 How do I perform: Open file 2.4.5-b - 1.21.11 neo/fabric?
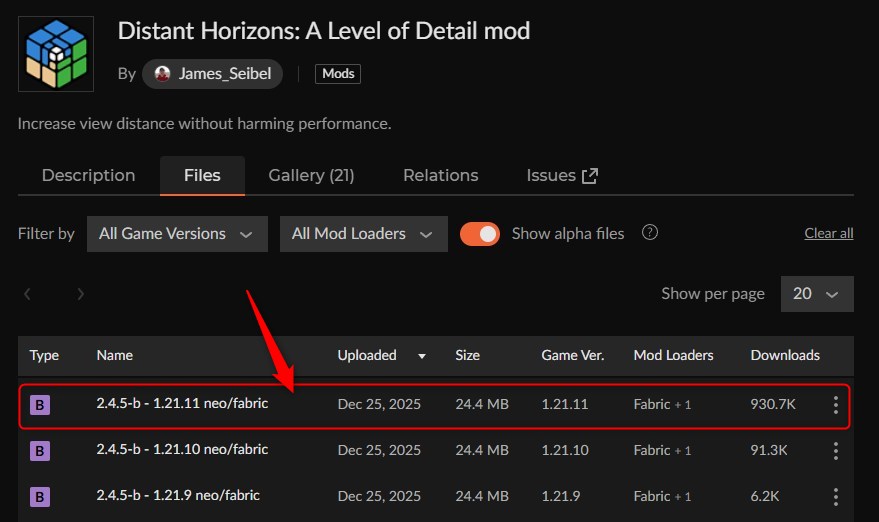coord(182,404)
